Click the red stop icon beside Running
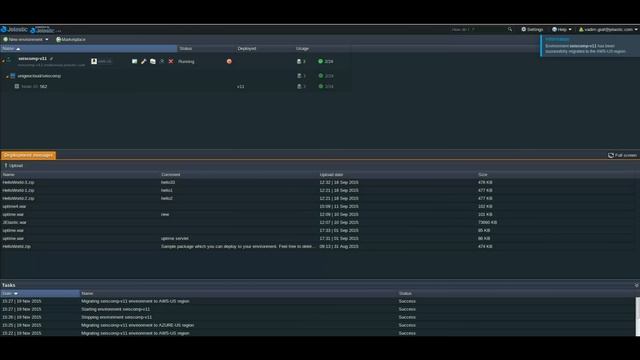 coord(229,61)
